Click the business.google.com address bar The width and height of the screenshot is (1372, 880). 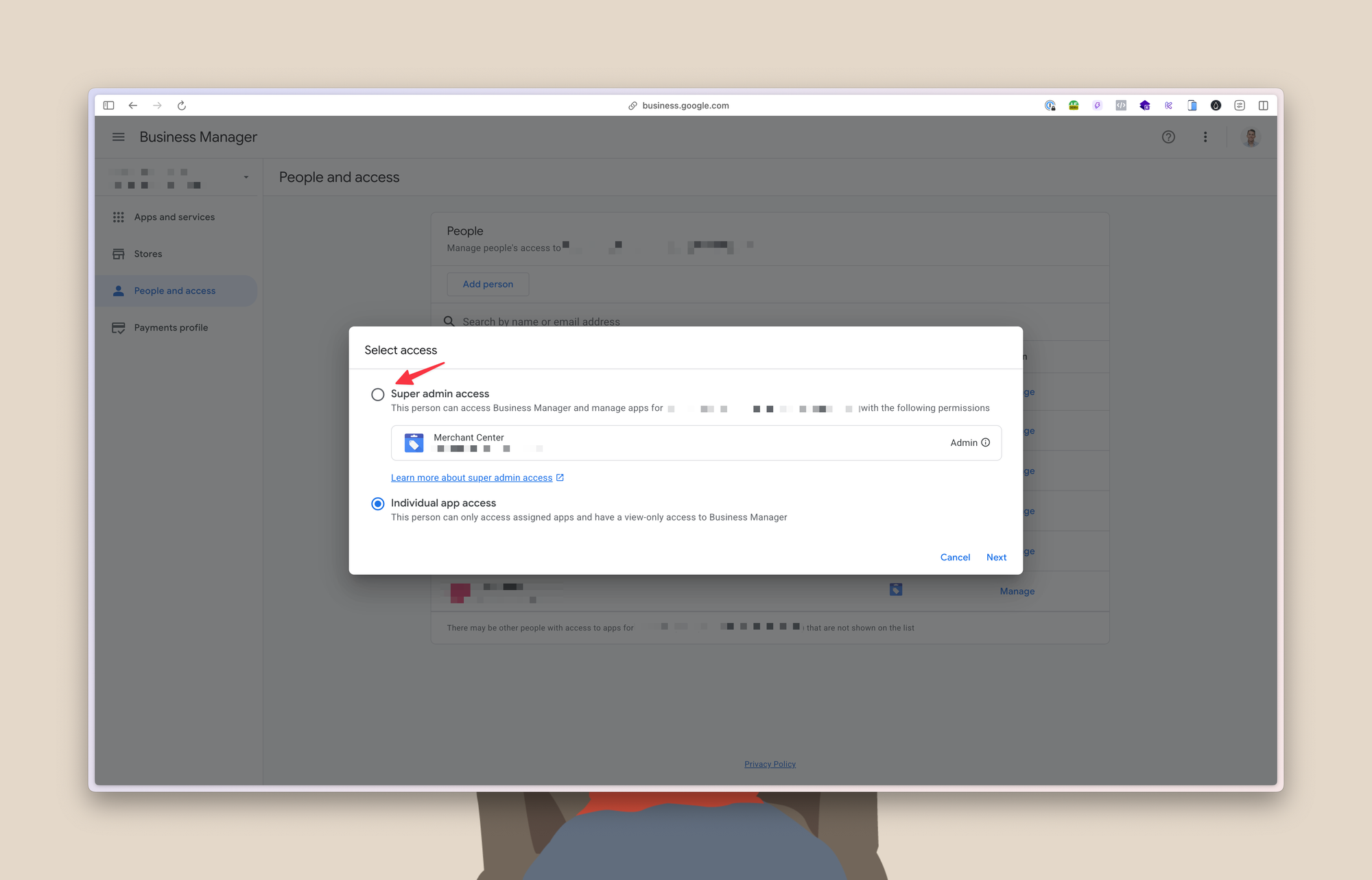(685, 106)
